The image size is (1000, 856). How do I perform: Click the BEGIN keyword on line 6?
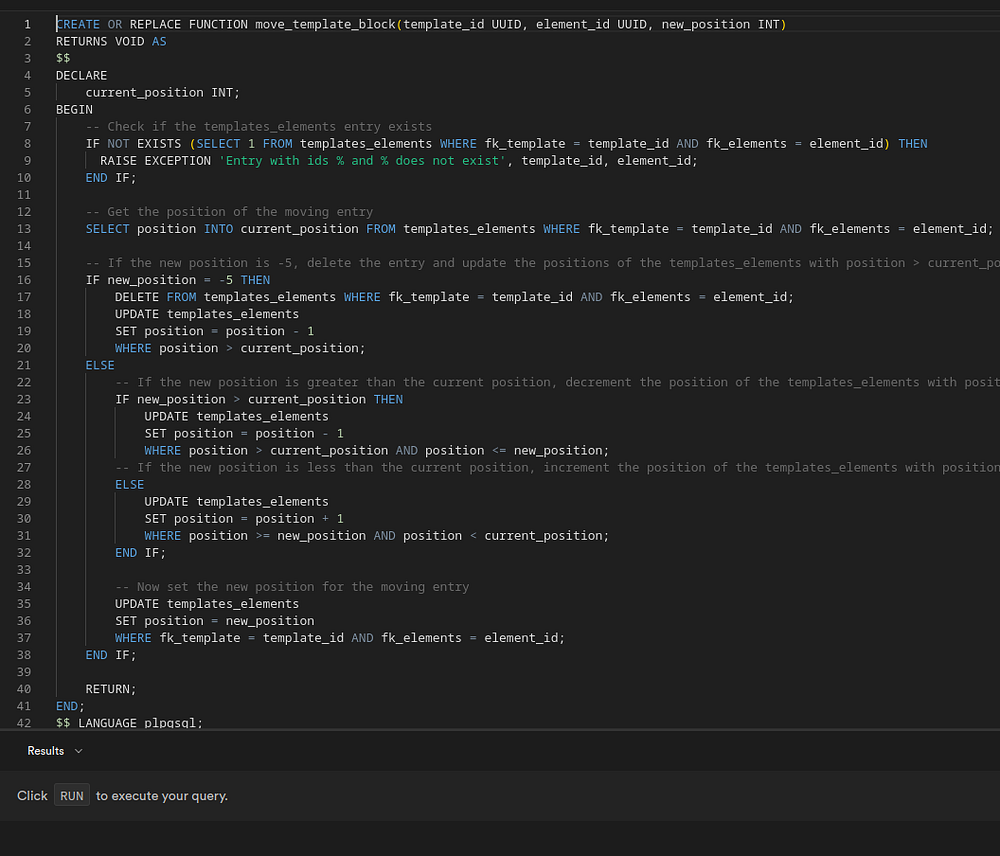74,110
